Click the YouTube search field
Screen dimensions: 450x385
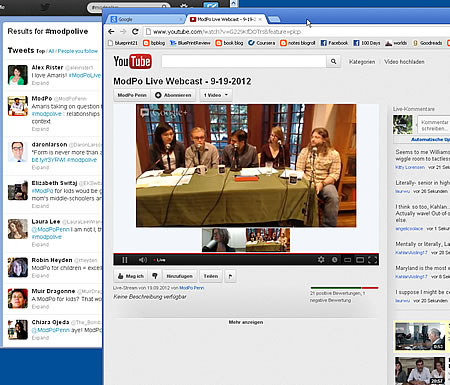(x=244, y=61)
